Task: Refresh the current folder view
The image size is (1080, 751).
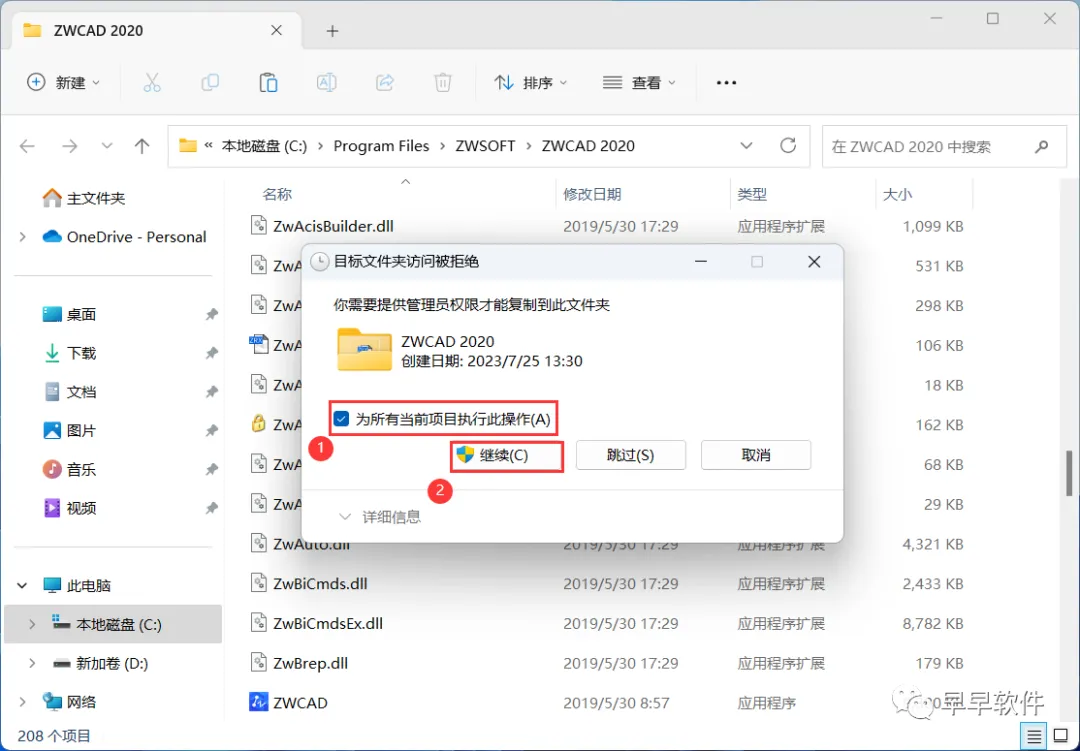Action: click(788, 145)
